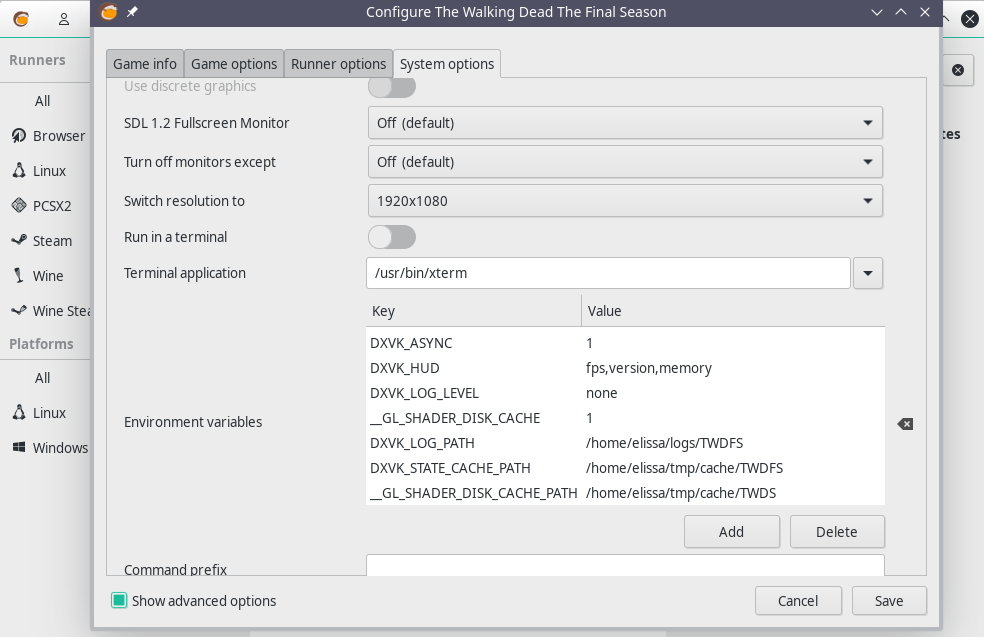Click the /home/elissa/tmp/cache/TWDFS value cell
Screen dimensions: 984x637
pos(685,469)
